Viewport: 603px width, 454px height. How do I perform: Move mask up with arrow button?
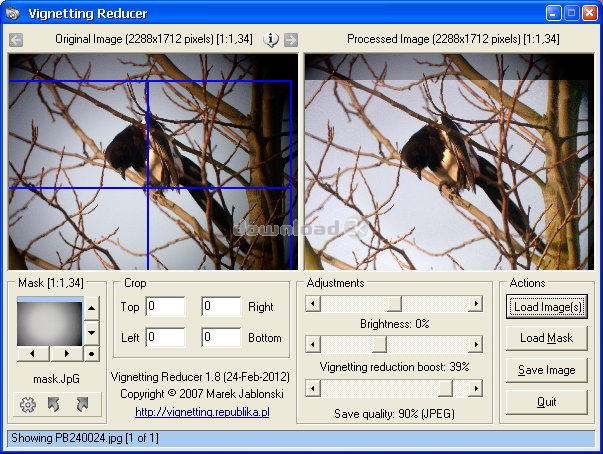point(92,308)
